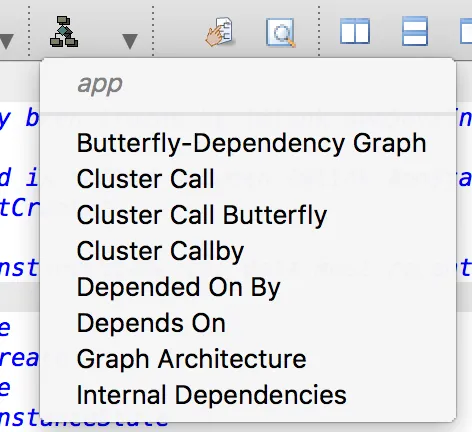Open the Graph Architecture view
Image resolution: width=472 pixels, height=432 pixels.
point(191,359)
